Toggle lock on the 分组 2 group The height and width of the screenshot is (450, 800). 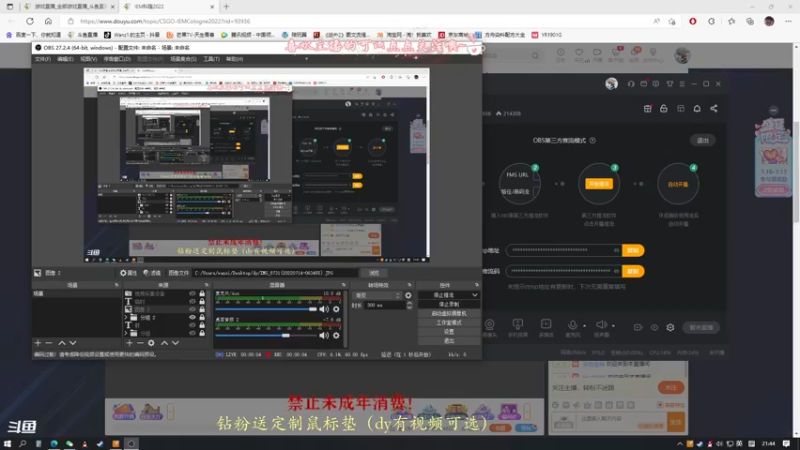click(202, 317)
